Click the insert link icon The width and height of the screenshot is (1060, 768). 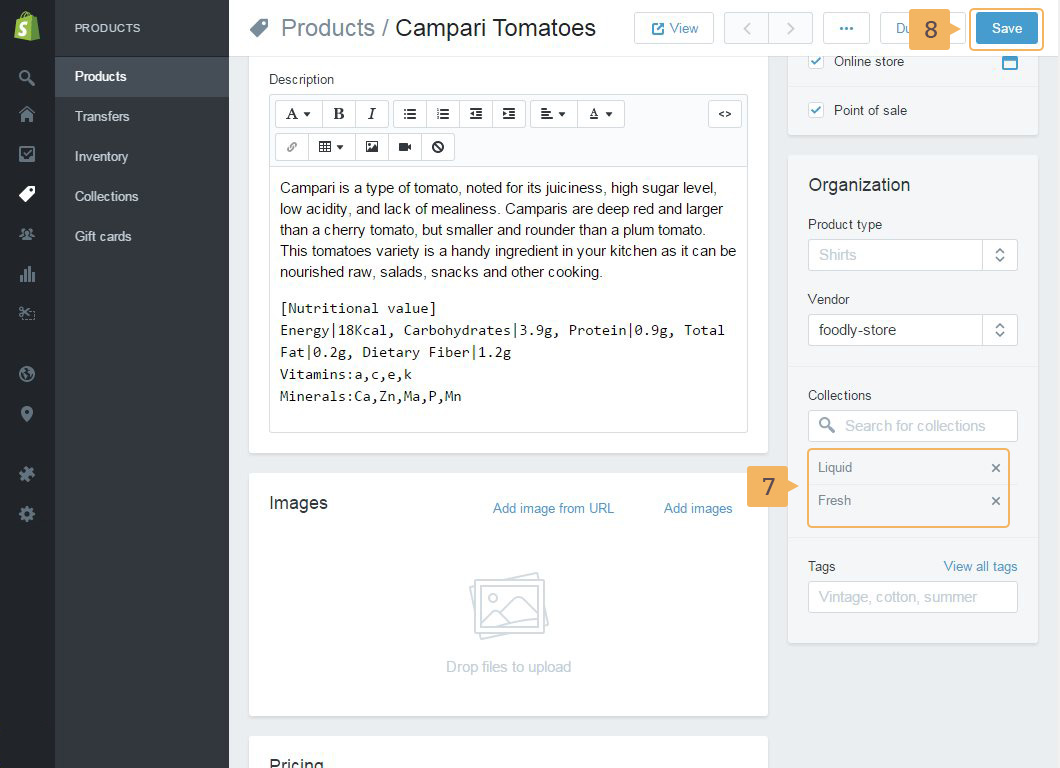point(292,147)
